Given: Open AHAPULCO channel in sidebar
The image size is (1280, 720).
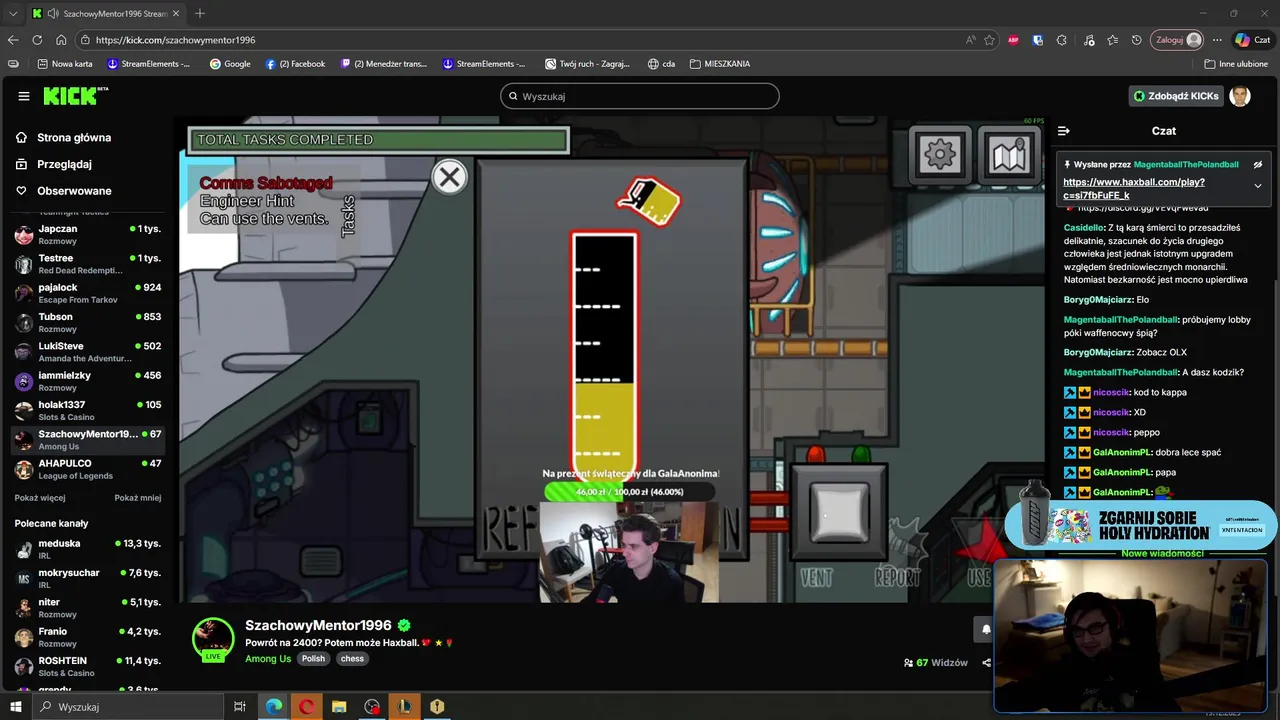Looking at the screenshot, I should click(88, 469).
